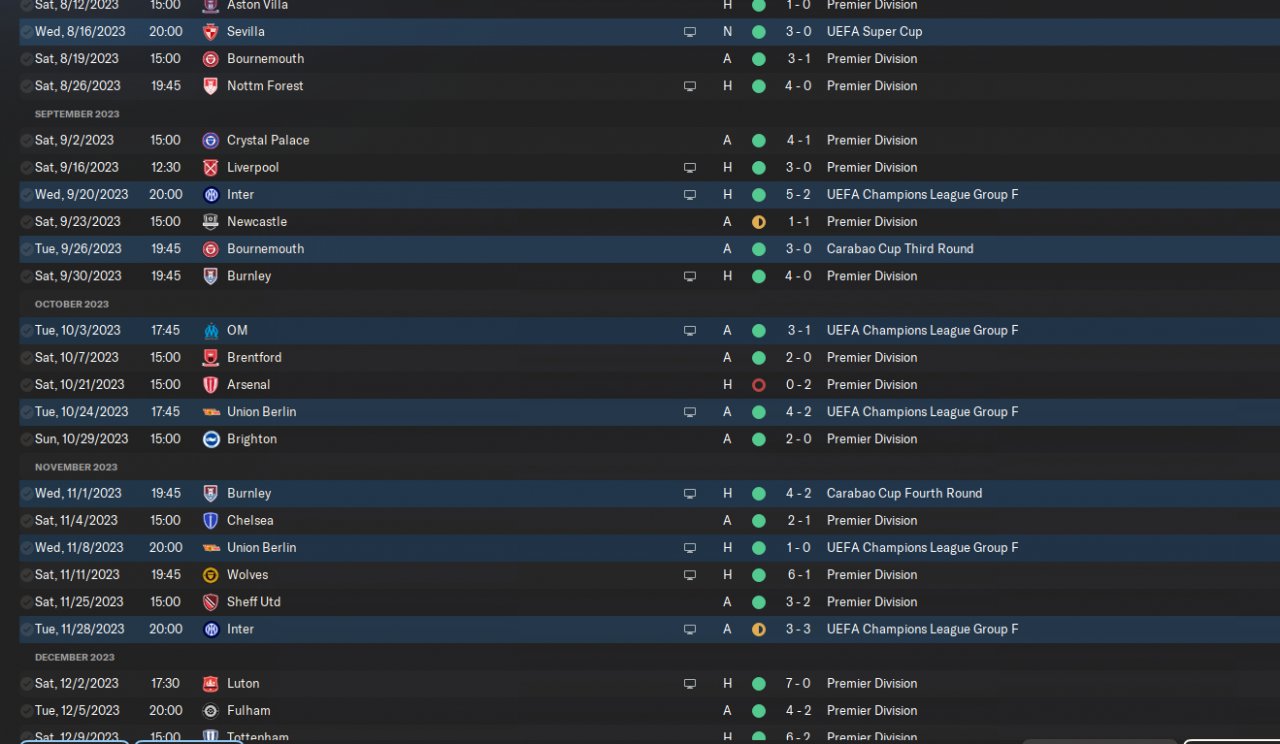
Task: Click the red loss indicator on Arsenal row
Action: [758, 385]
